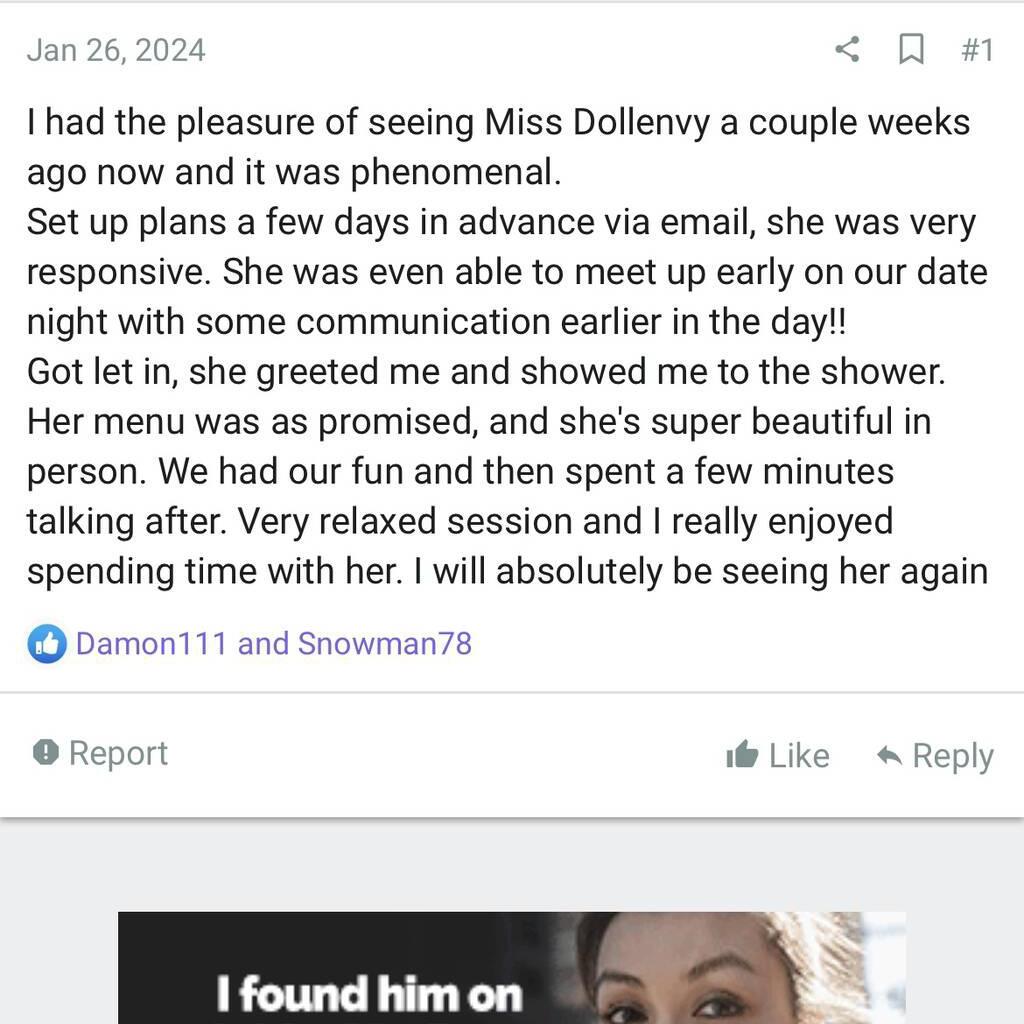Bookmark this post using the bookmark icon
Image resolution: width=1024 pixels, height=1024 pixels.
pyautogui.click(x=911, y=49)
